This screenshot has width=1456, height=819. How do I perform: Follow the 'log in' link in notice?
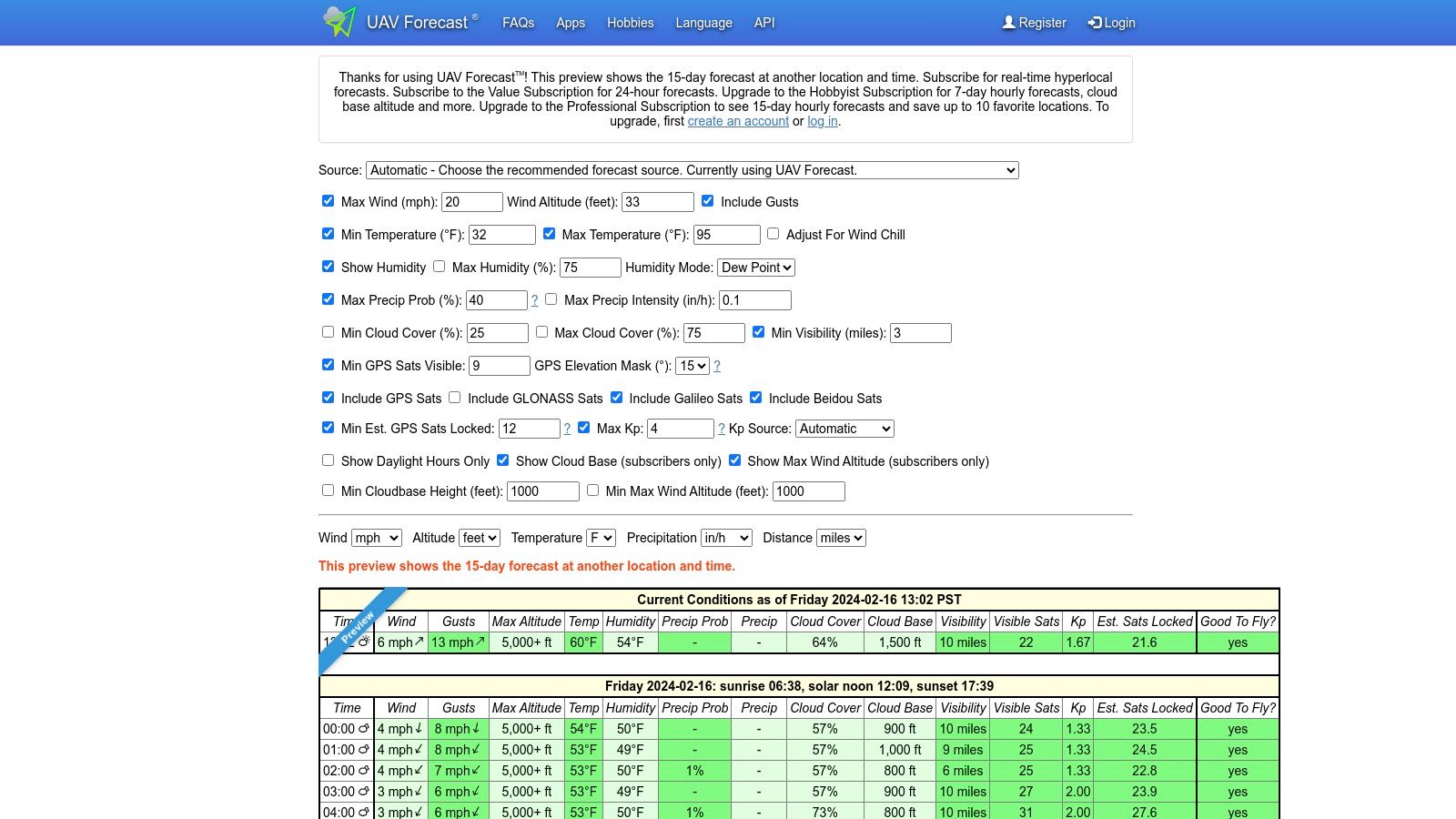[x=823, y=121]
